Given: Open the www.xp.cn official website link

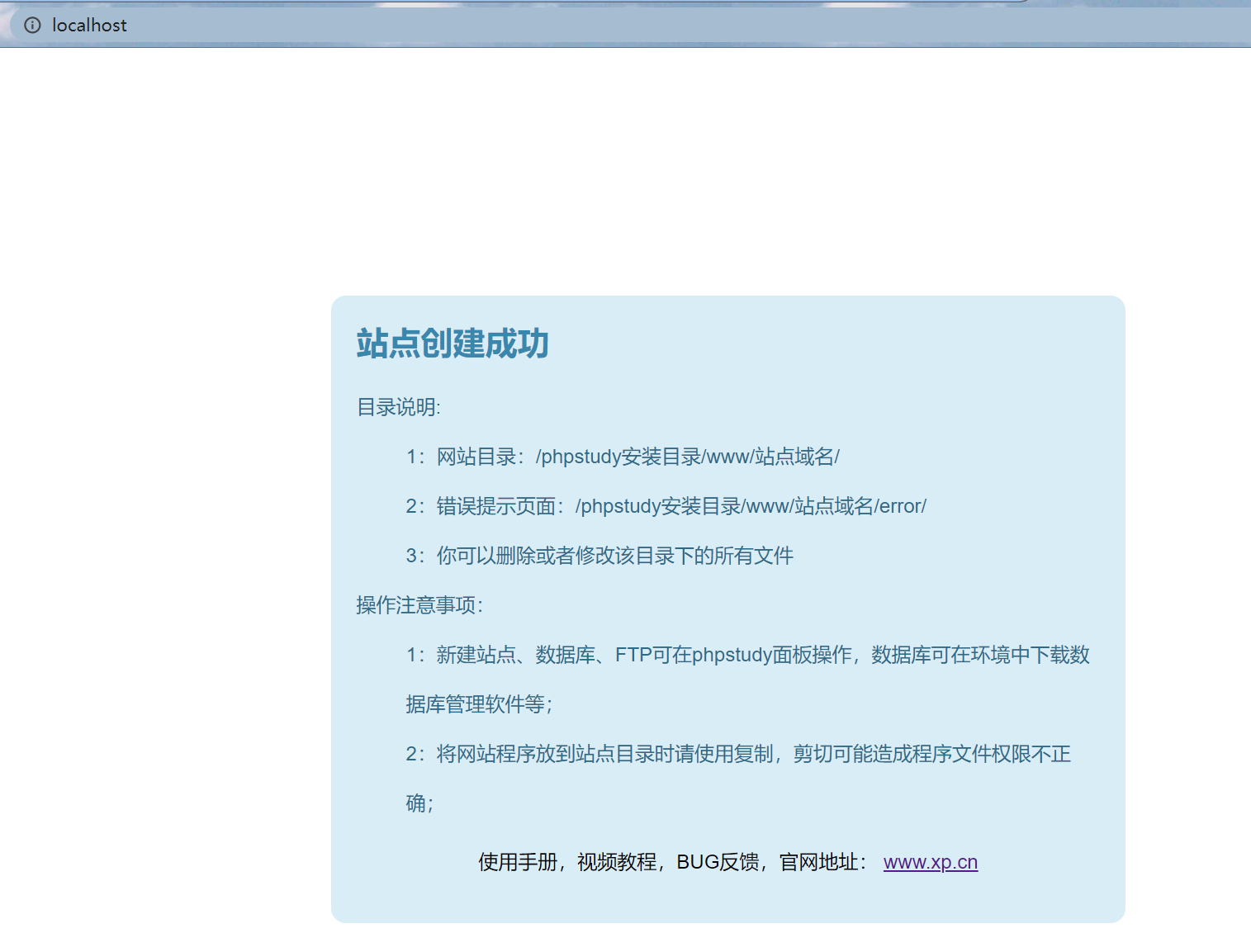Looking at the screenshot, I should click(x=930, y=861).
